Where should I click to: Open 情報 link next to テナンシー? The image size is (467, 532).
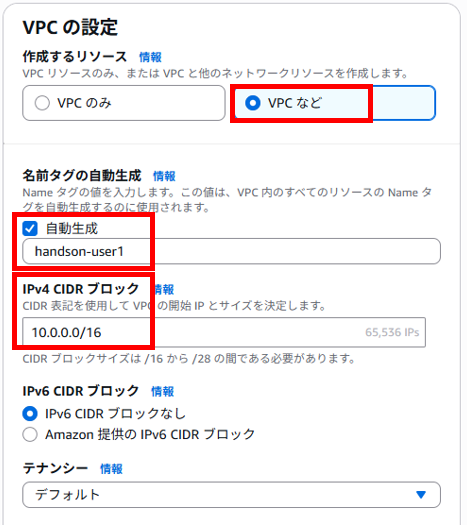point(111,469)
